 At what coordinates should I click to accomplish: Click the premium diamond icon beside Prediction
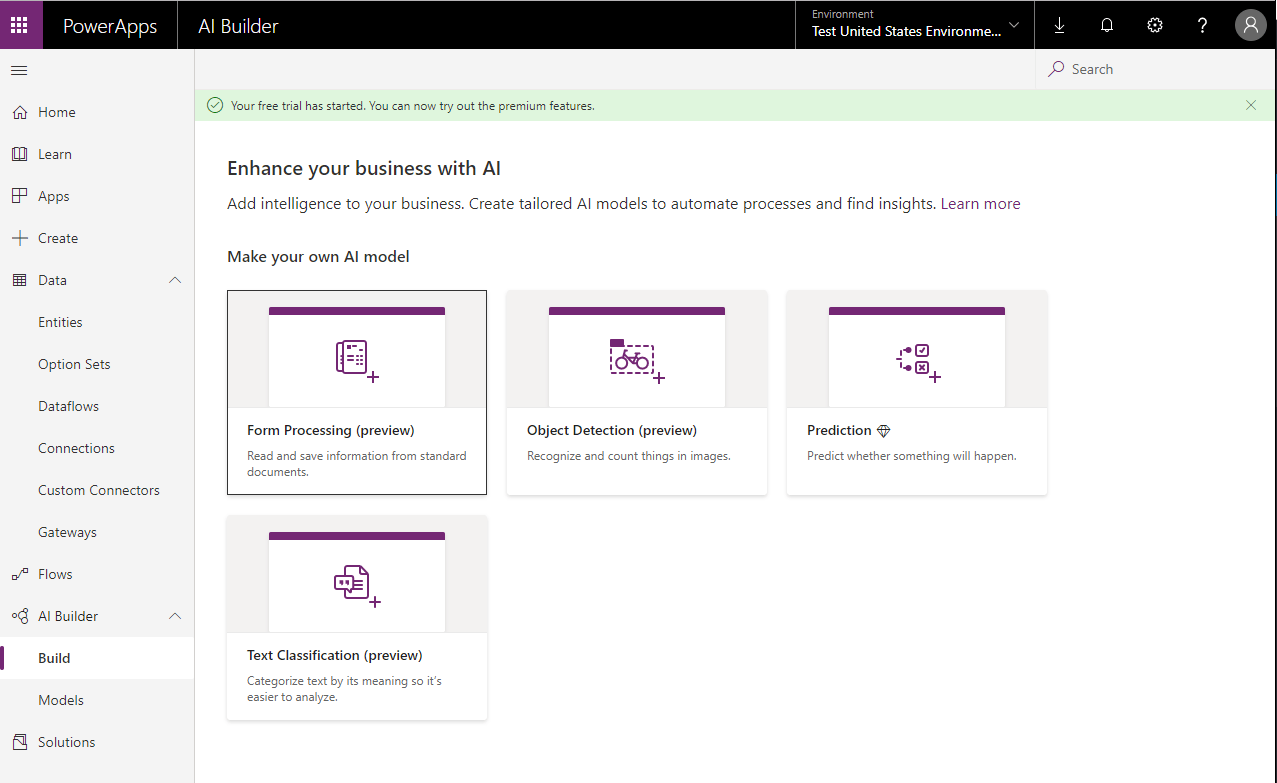coord(883,431)
